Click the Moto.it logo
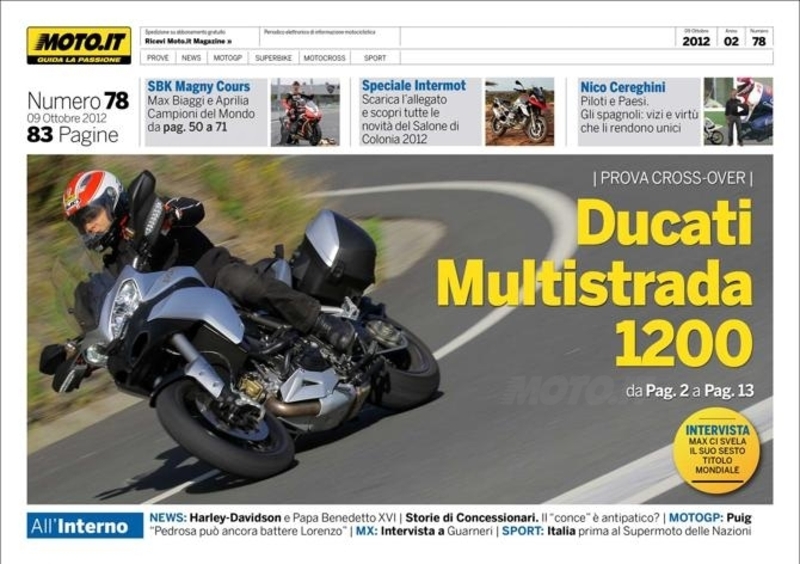 [x=79, y=45]
